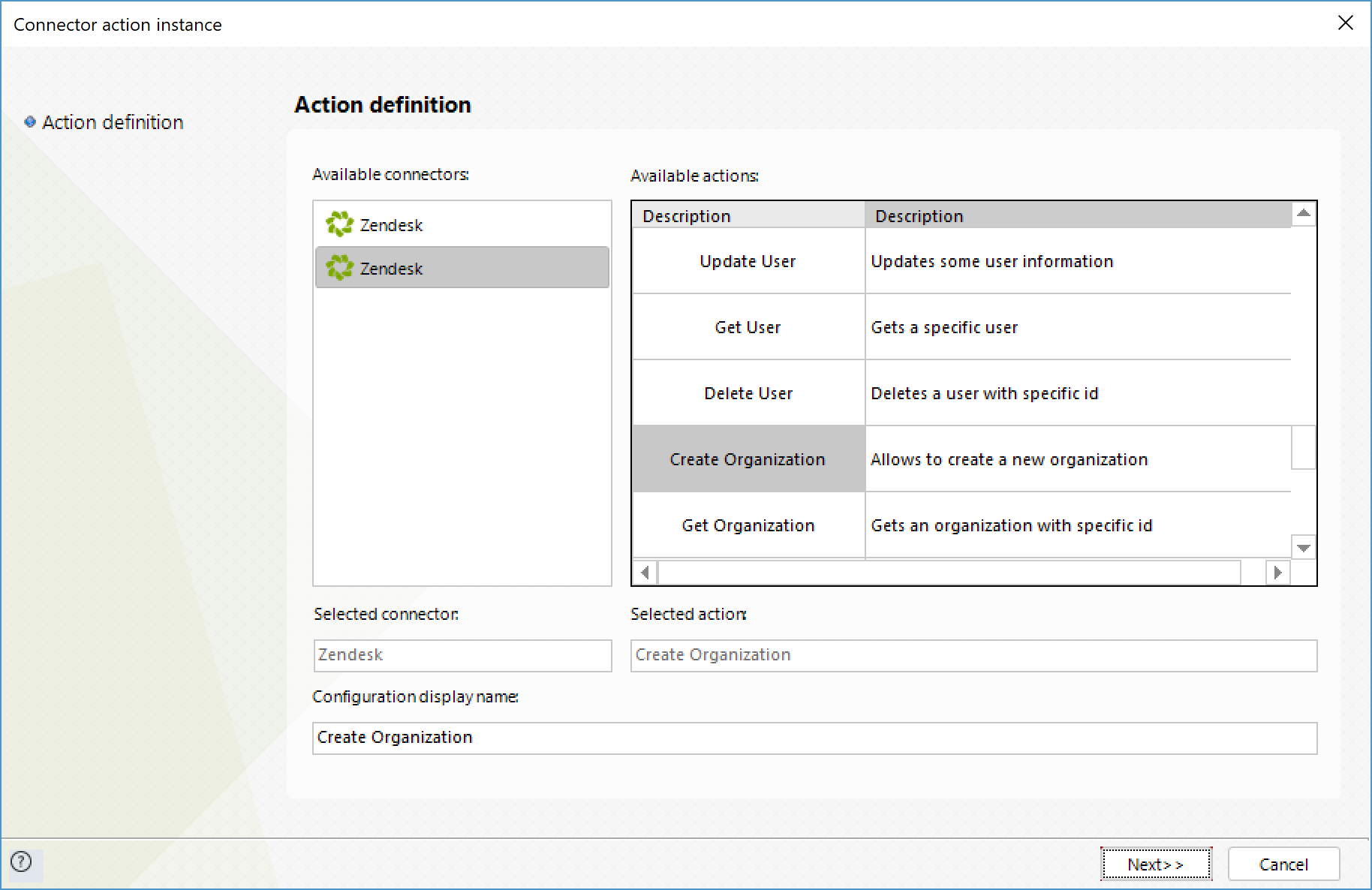Click 'Gets a specific user' description cell
Screen dimensions: 1372x890
coord(1078,327)
